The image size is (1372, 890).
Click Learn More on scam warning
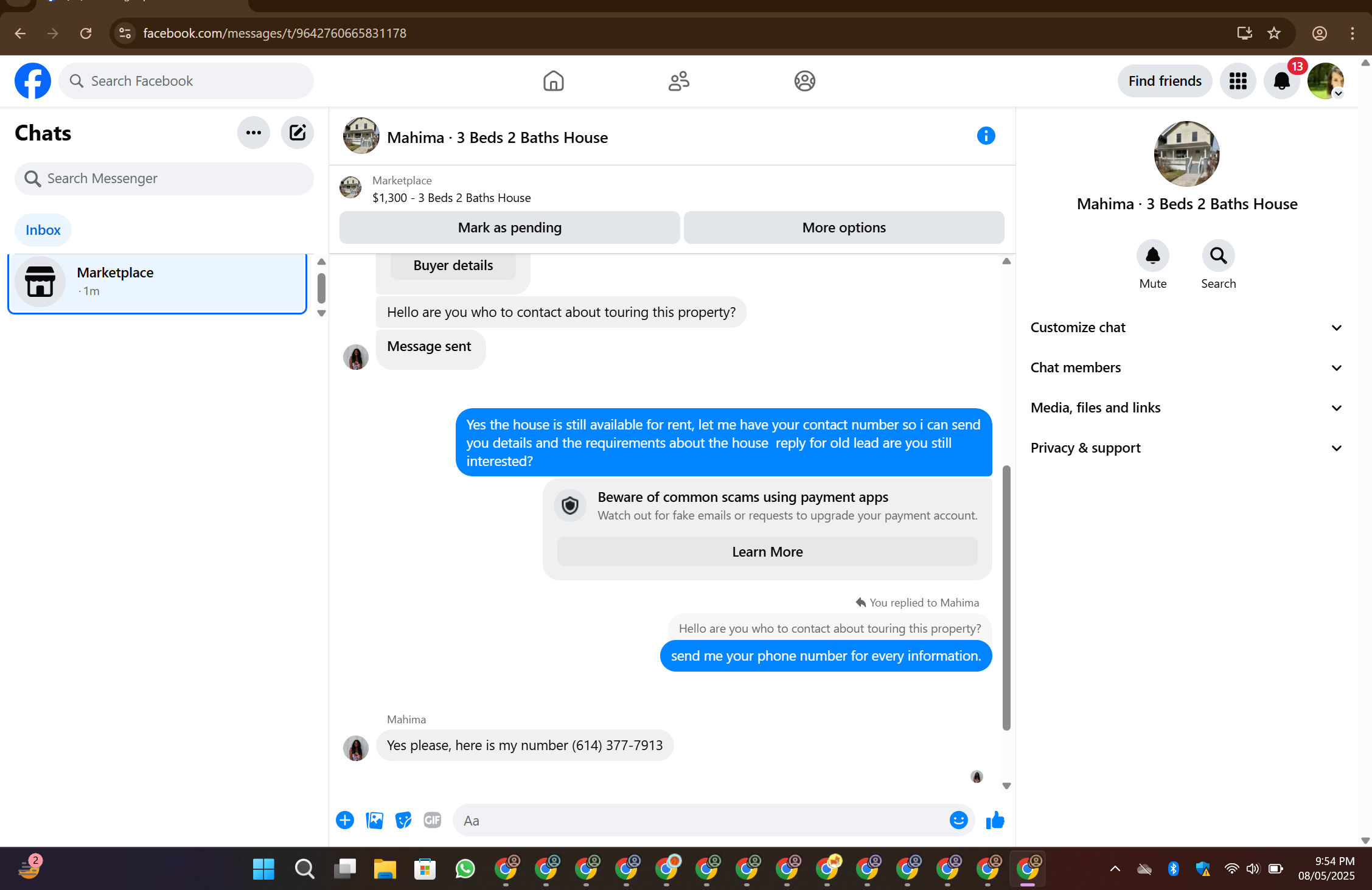tap(767, 552)
